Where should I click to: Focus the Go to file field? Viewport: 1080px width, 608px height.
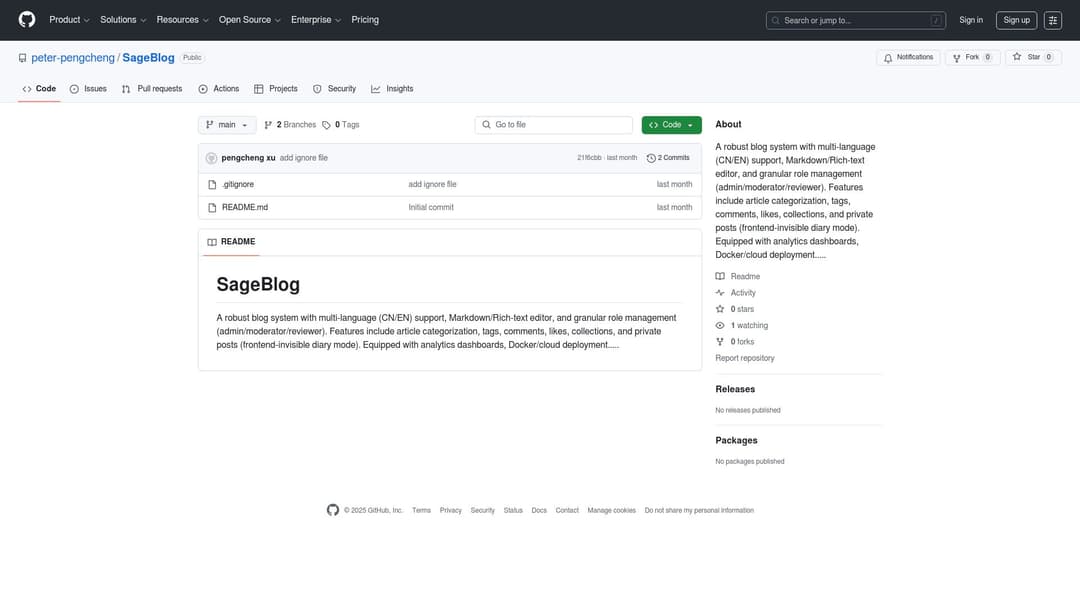tap(554, 125)
